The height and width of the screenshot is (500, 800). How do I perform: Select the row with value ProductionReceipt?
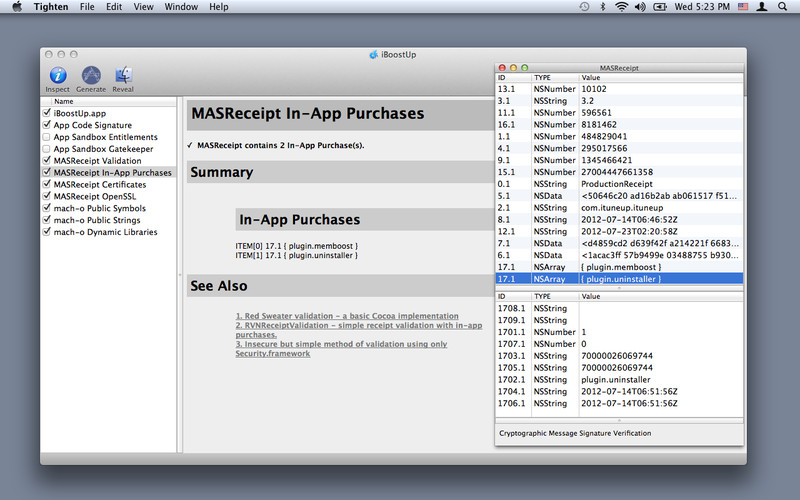click(619, 184)
